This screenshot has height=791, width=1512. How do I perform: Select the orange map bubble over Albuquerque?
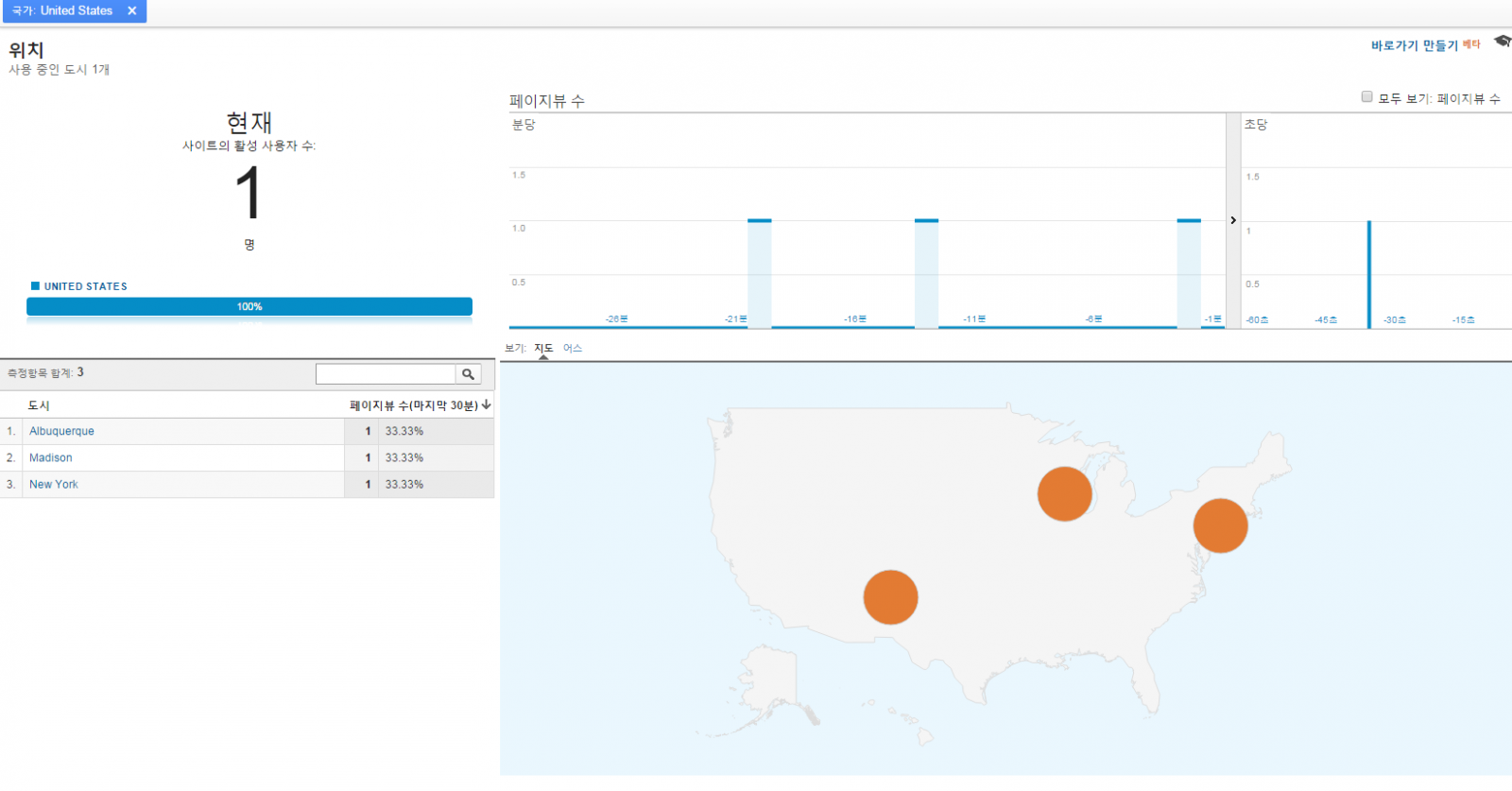[x=890, y=597]
